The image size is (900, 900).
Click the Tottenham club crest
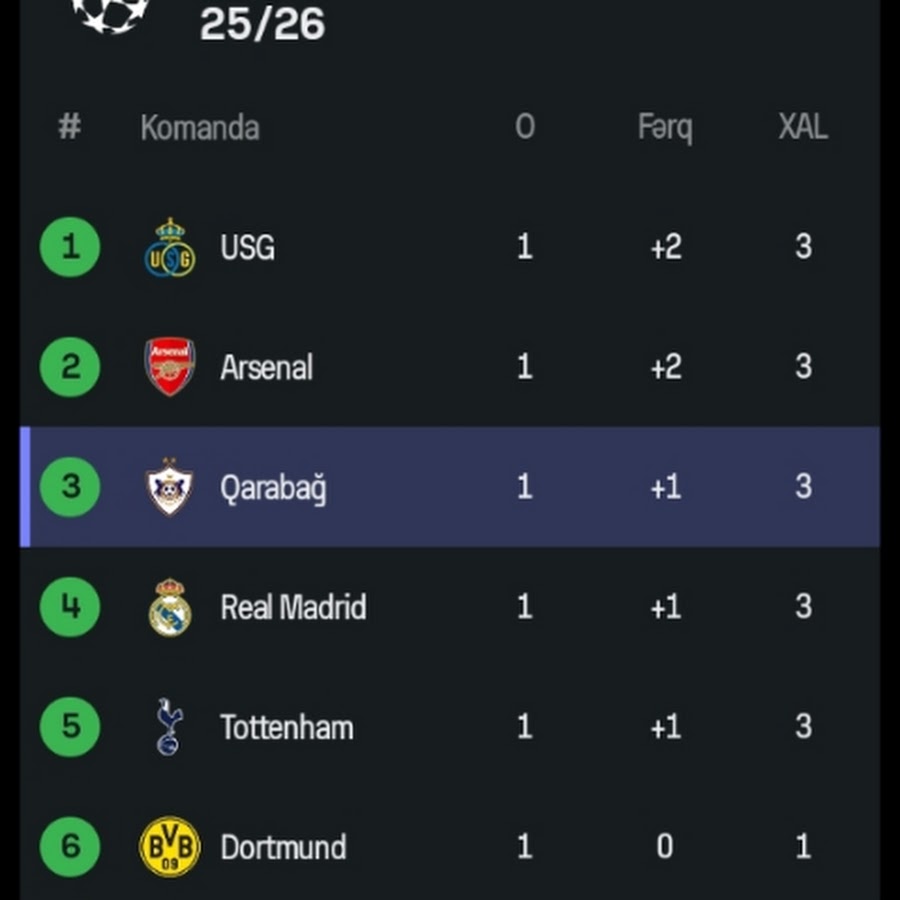169,727
